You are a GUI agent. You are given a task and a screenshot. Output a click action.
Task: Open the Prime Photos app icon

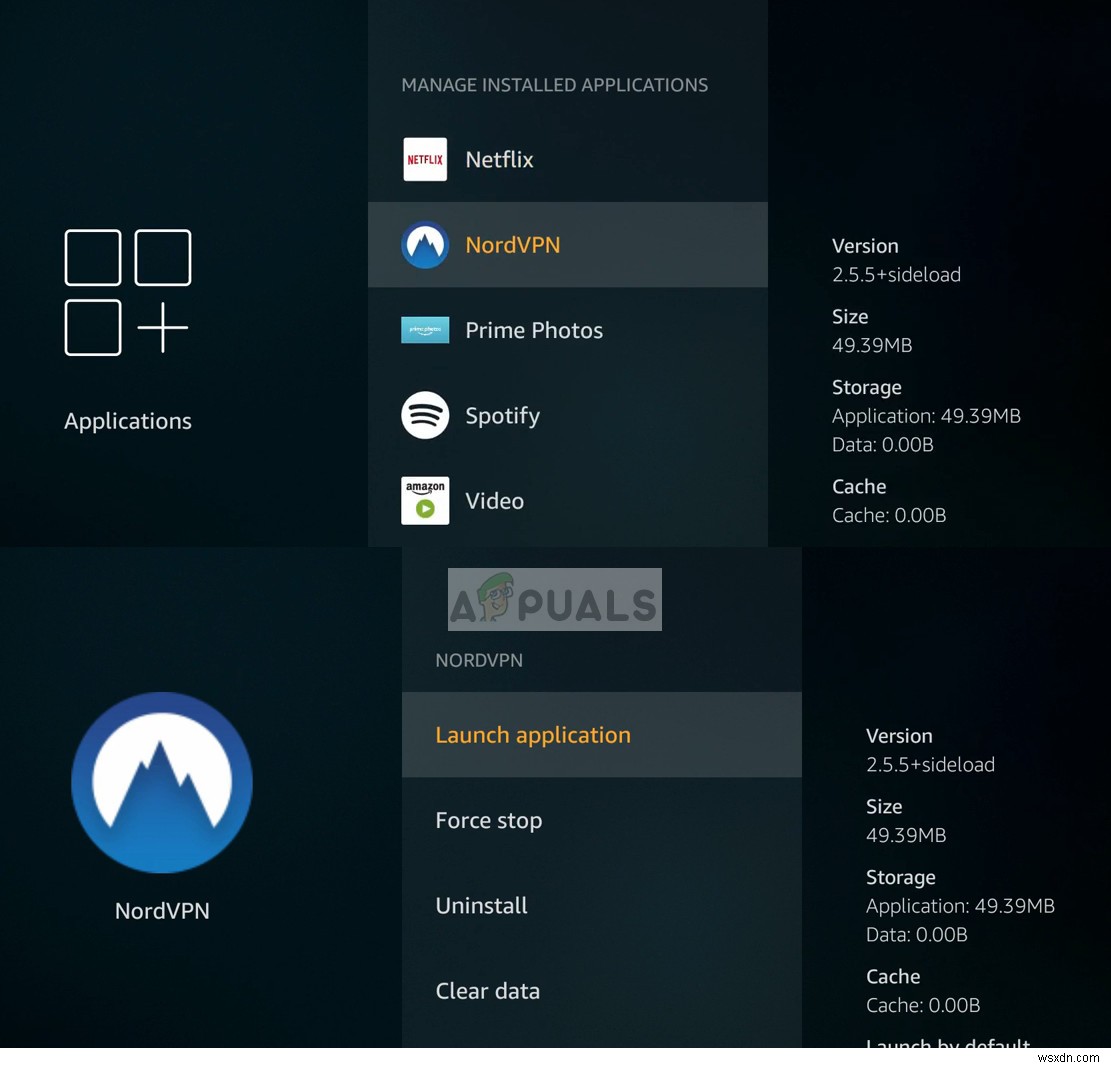click(x=425, y=330)
